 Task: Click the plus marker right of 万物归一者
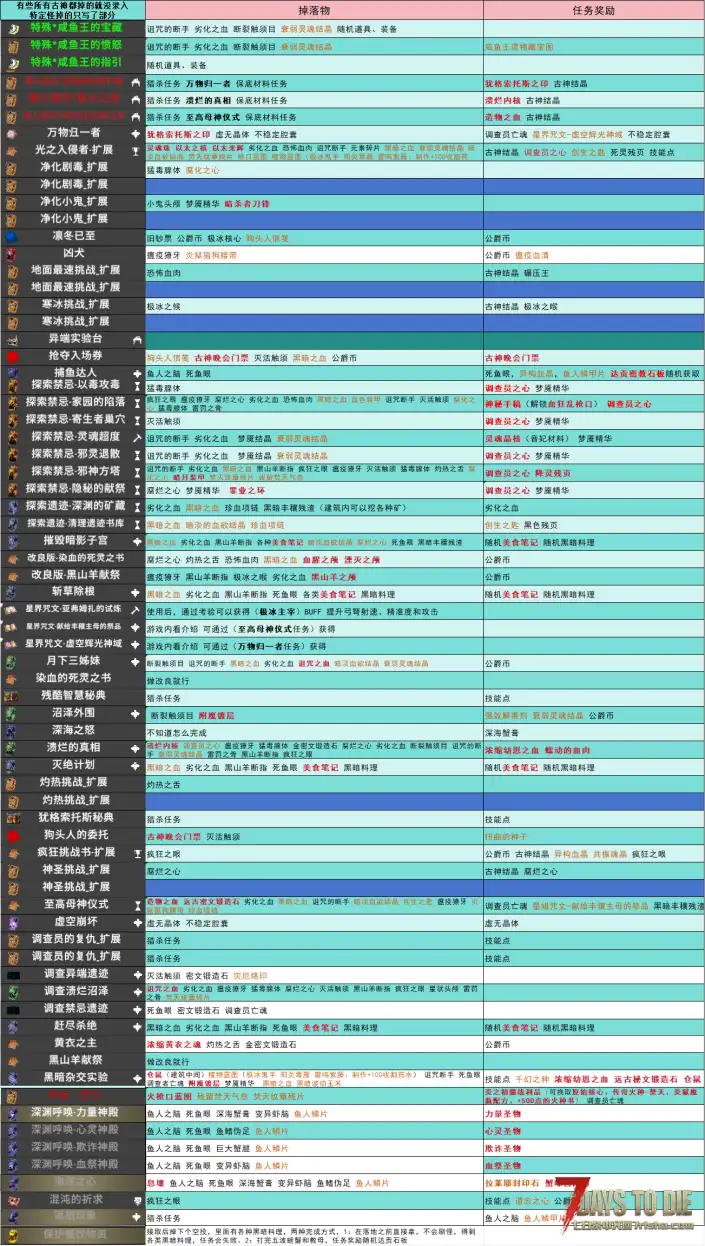[x=135, y=132]
